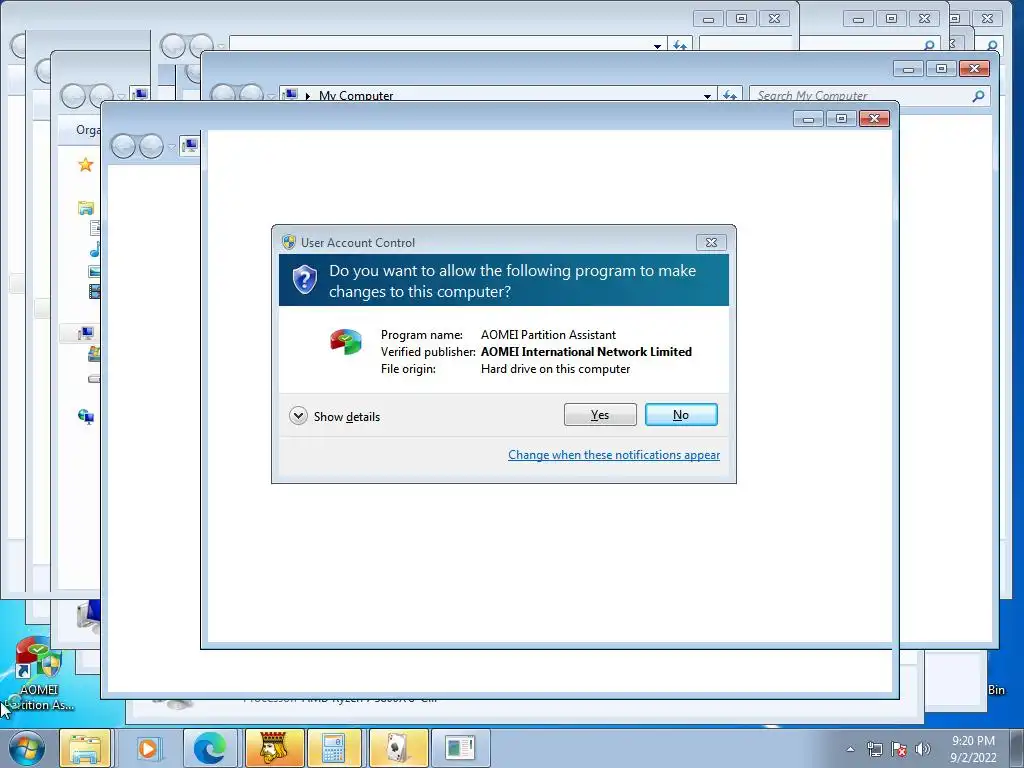Select the Computer icon in the navigation pane

pyautogui.click(x=86, y=334)
